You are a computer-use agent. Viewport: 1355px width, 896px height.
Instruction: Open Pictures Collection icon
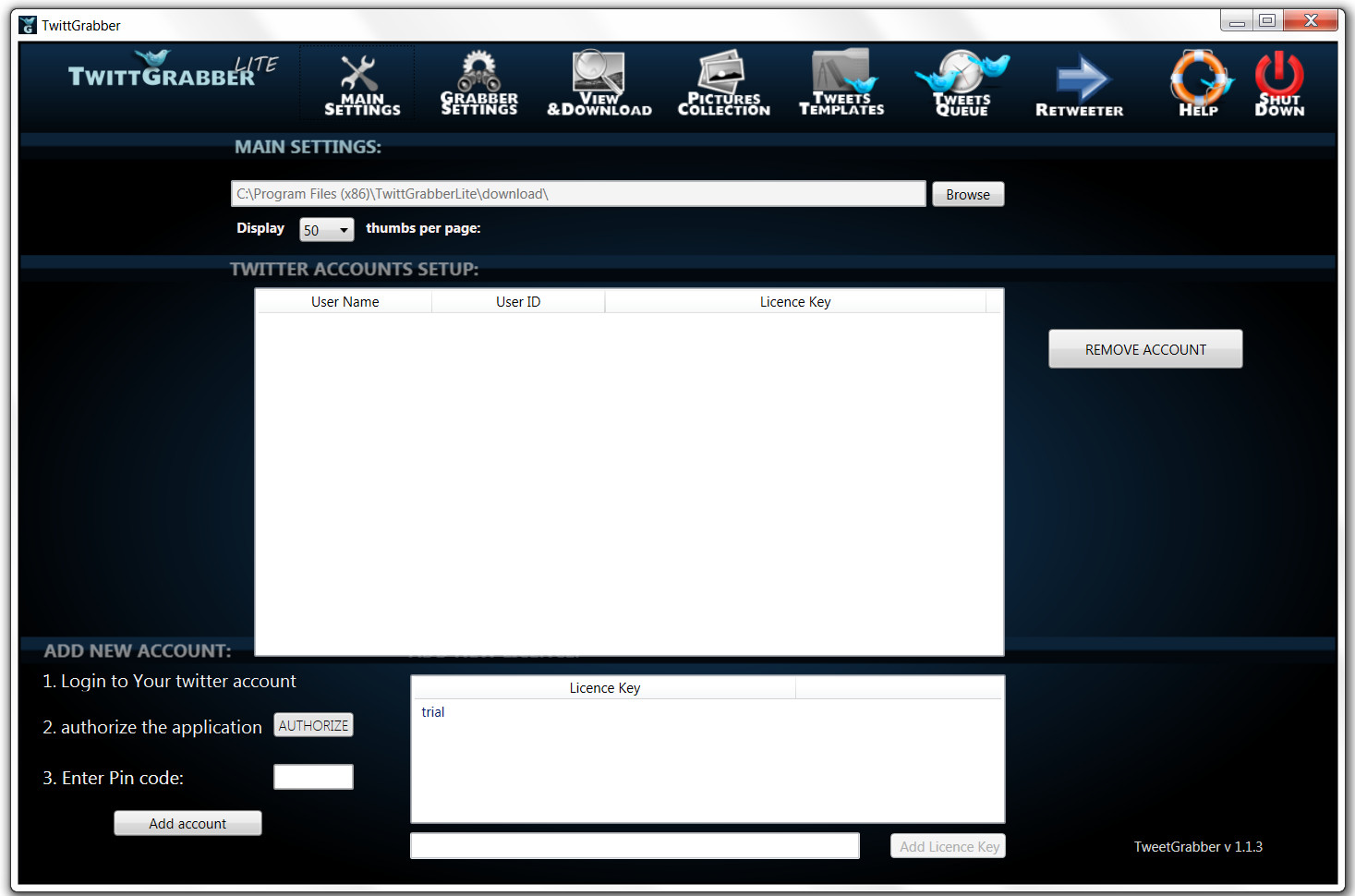coord(723,83)
